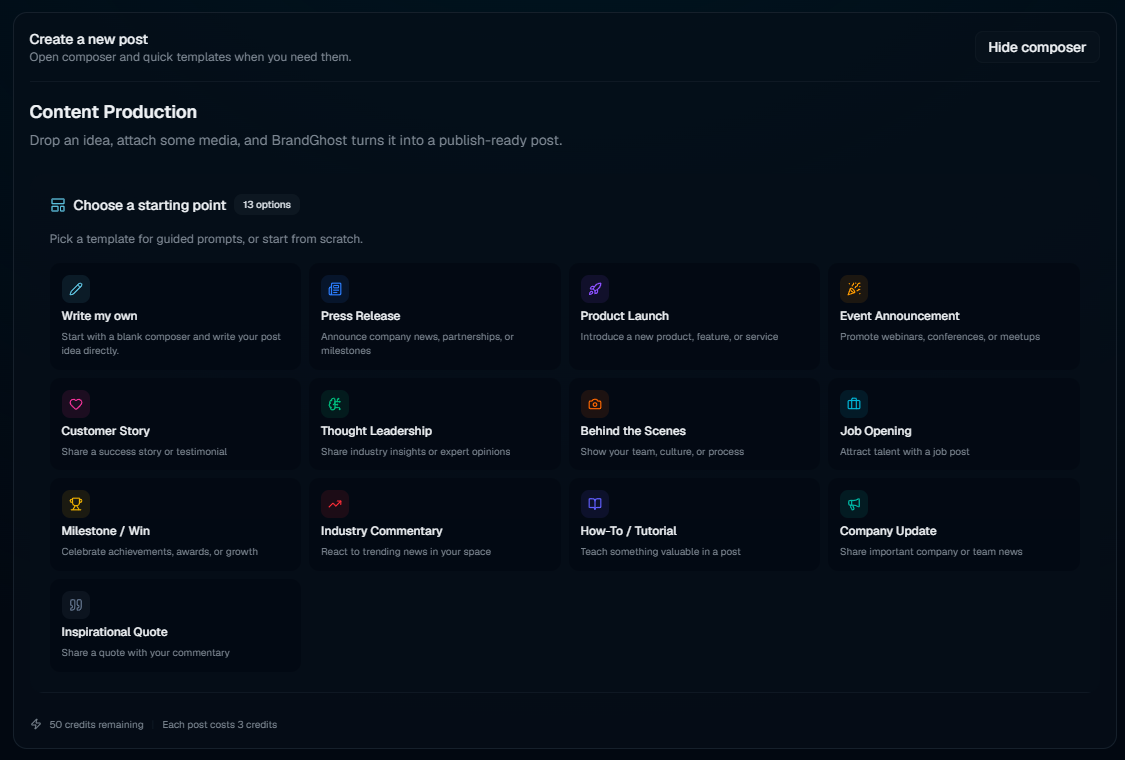Screen dimensions: 1125x760
Task: Click 'Celebrate achievements, awards, or growth' text
Action: pos(159,552)
